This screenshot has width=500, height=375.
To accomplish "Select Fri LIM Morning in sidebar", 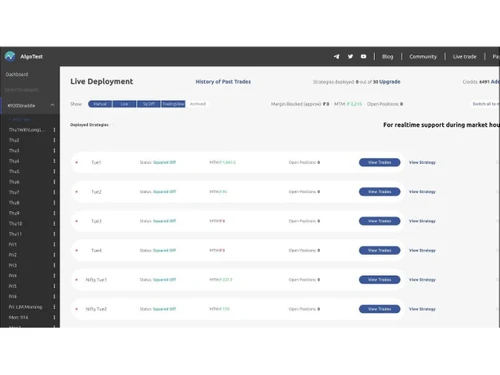I will tap(25, 307).
